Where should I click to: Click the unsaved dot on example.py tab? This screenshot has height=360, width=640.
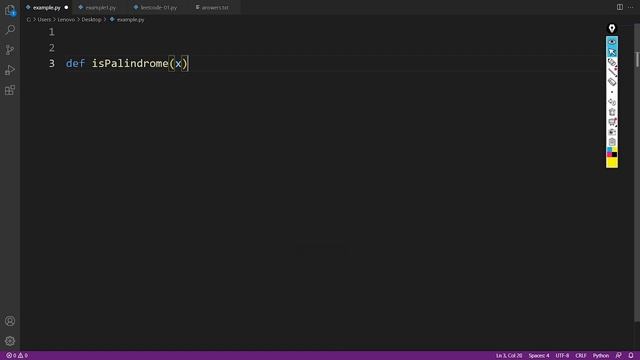coord(66,7)
